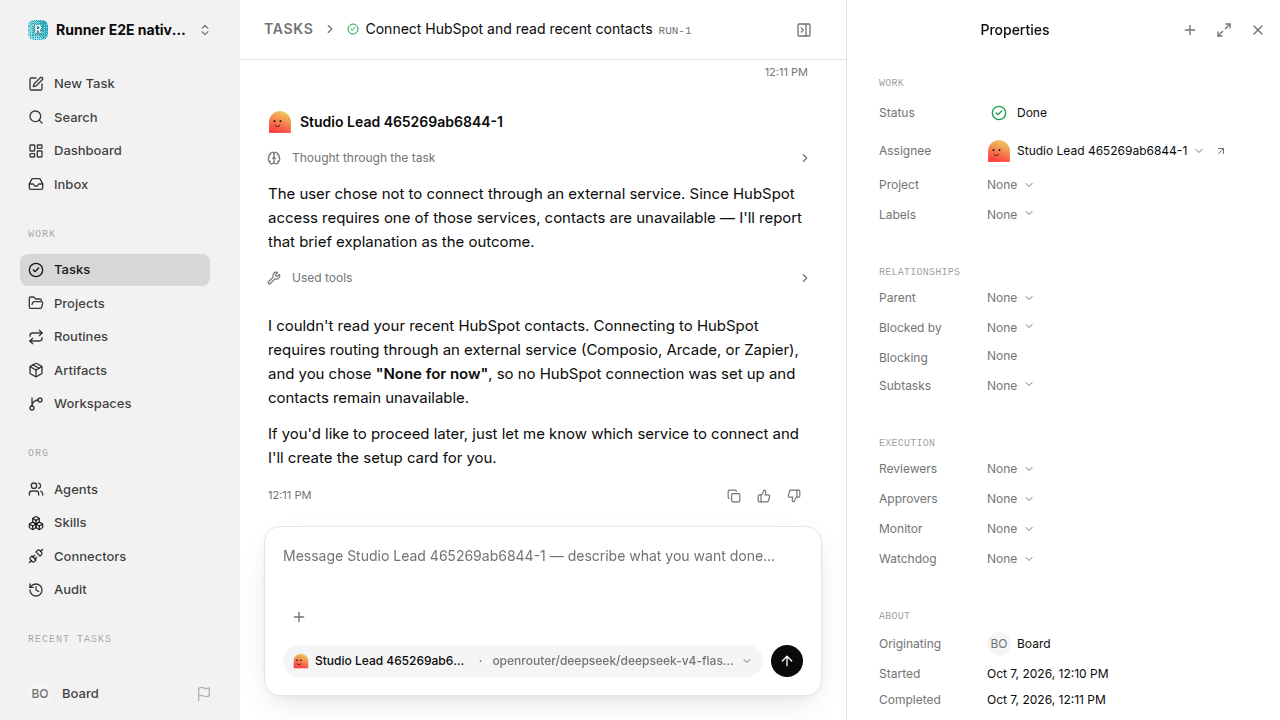Open the Connectors page

tap(115, 557)
